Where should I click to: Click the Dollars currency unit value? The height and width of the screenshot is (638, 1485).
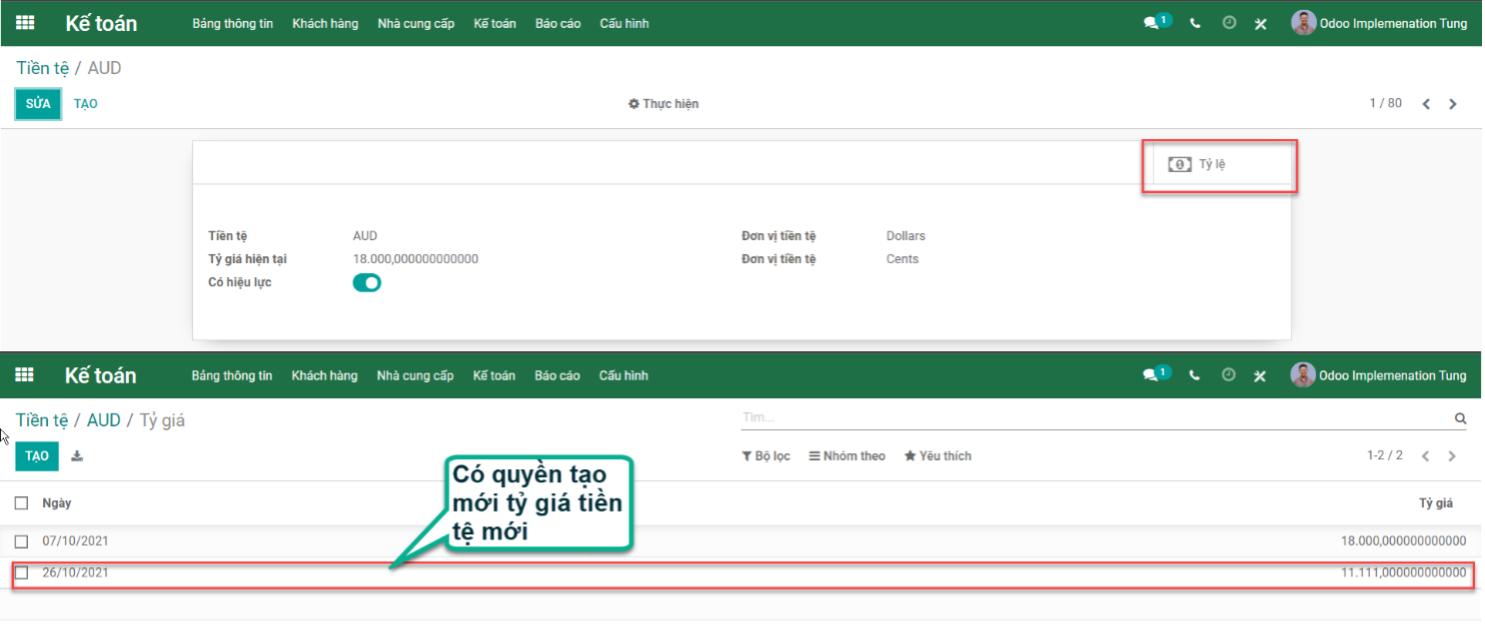point(906,236)
